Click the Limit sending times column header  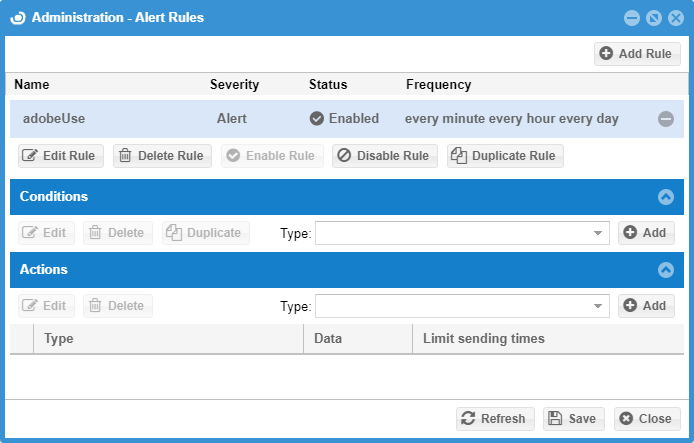pos(484,339)
